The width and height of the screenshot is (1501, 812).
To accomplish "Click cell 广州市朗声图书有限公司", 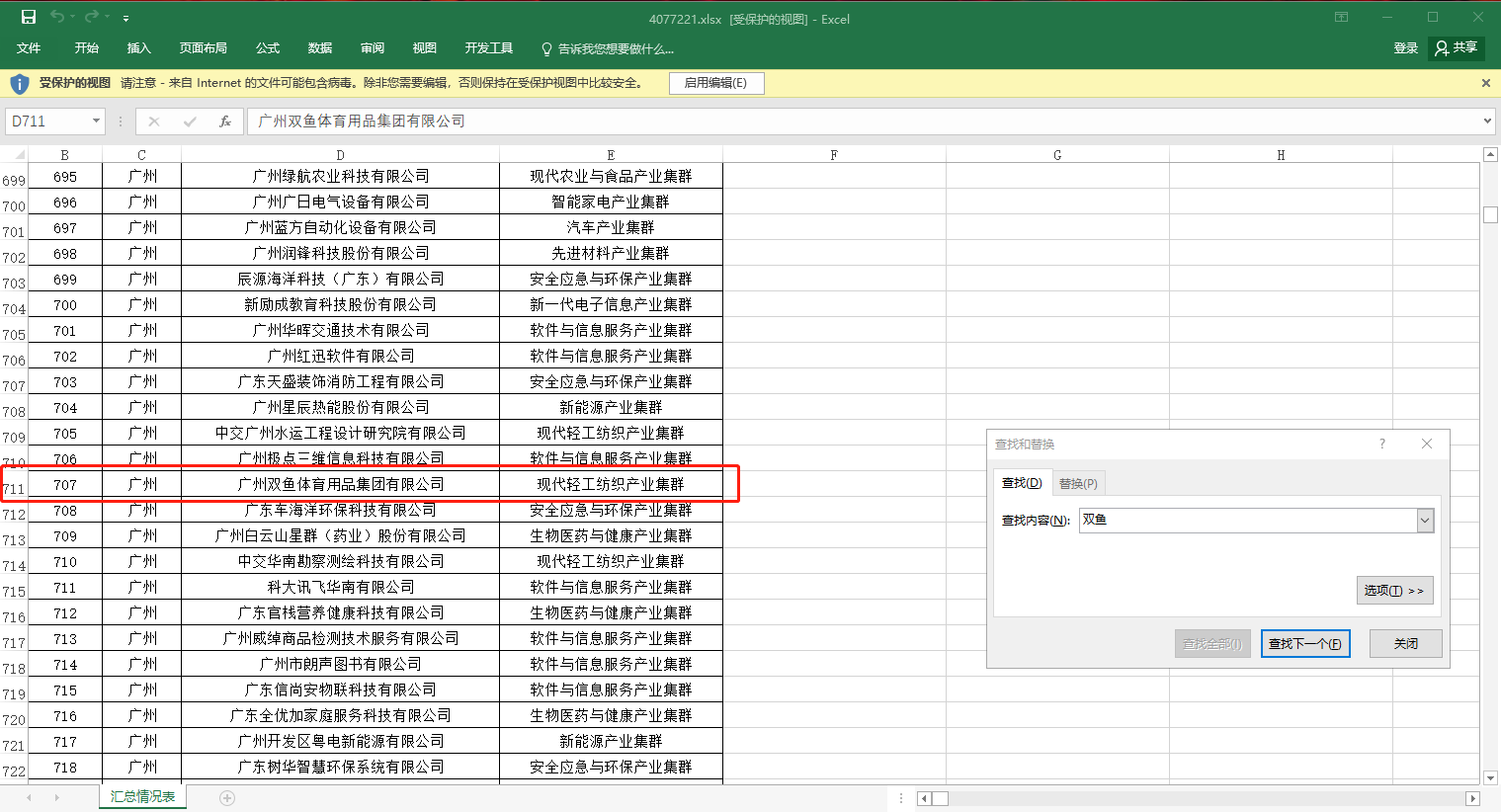I will 340,664.
